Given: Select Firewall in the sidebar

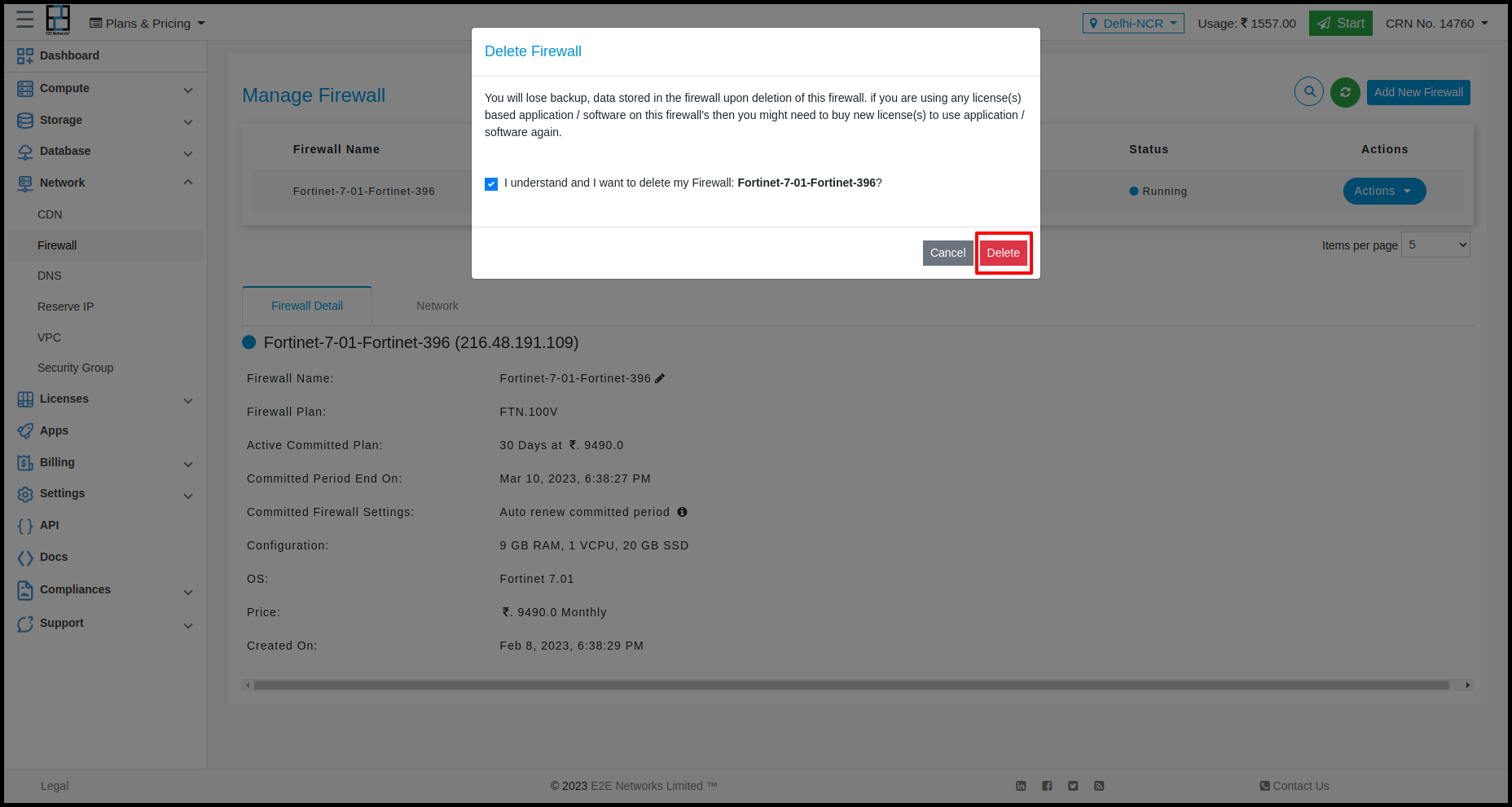Looking at the screenshot, I should [106, 245].
